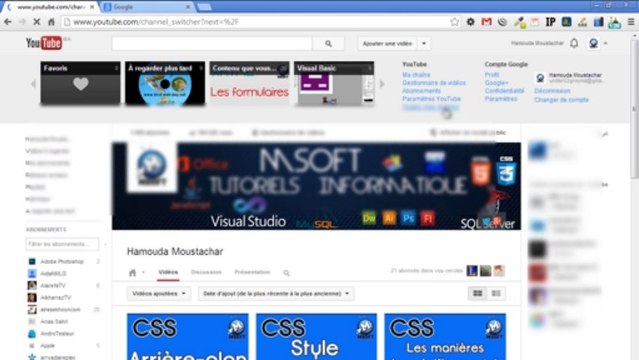639x360 pixels.
Task: Click the account avatar in header
Action: pos(593,43)
